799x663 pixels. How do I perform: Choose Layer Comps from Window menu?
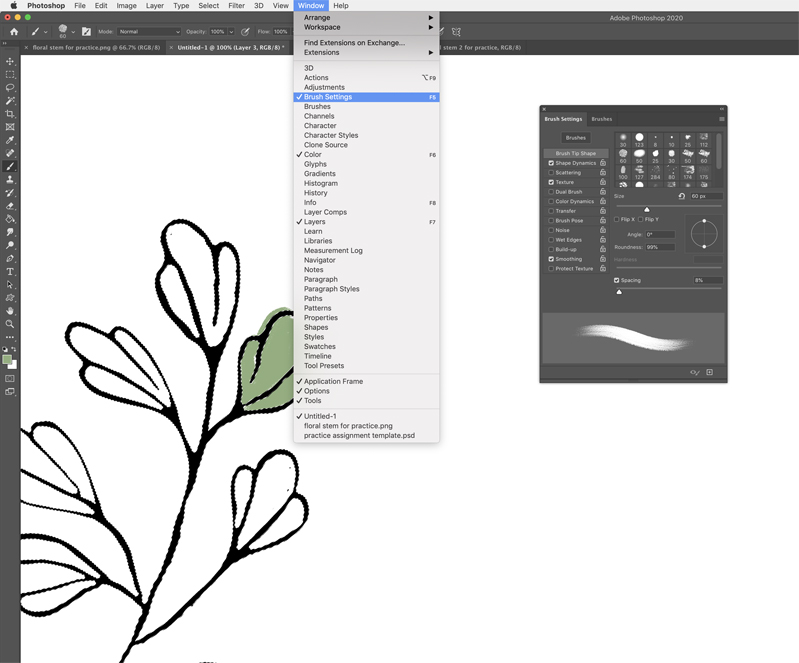click(x=325, y=212)
